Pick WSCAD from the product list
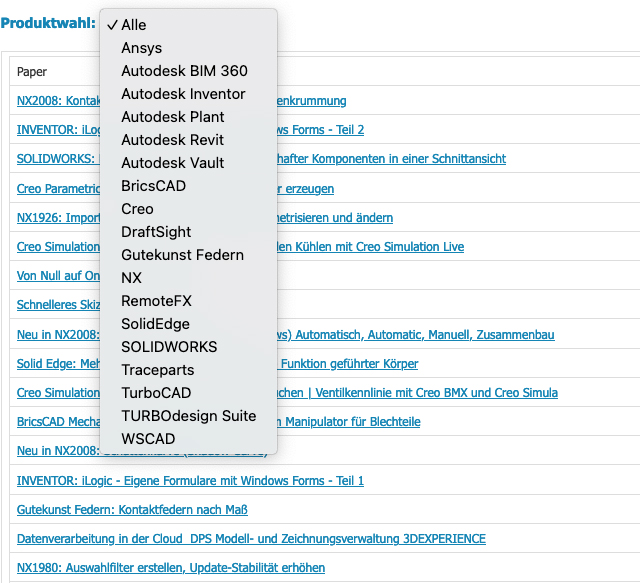Viewport: 640px width, 583px height. tap(188, 439)
